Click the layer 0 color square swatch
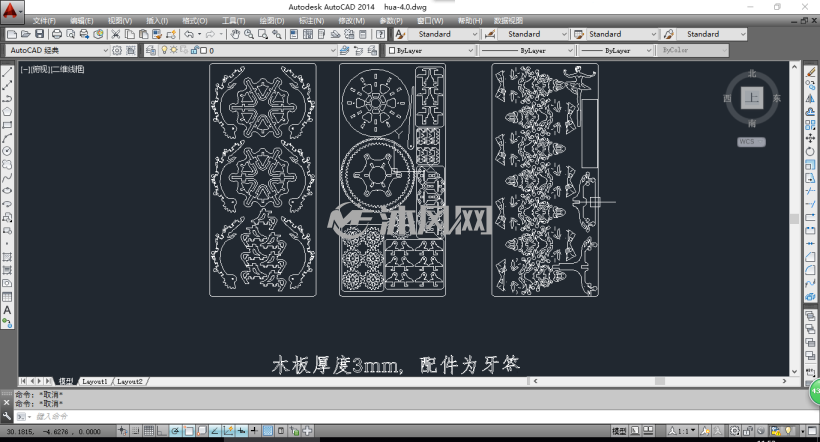The image size is (820, 442). tap(203, 51)
